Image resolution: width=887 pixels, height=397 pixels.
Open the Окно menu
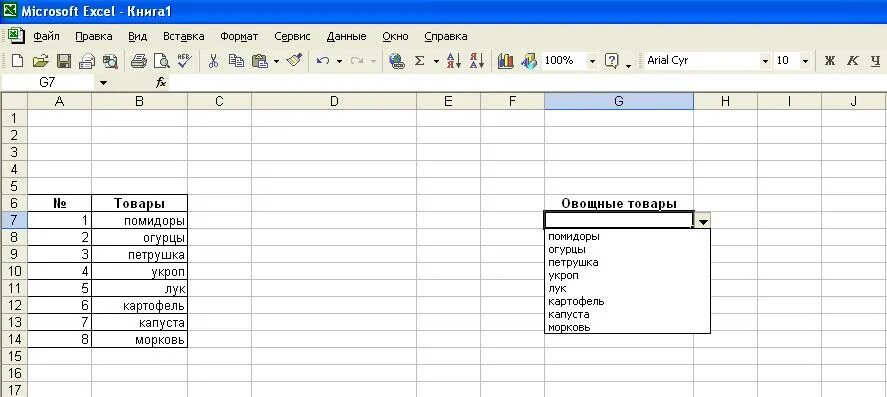coord(395,36)
